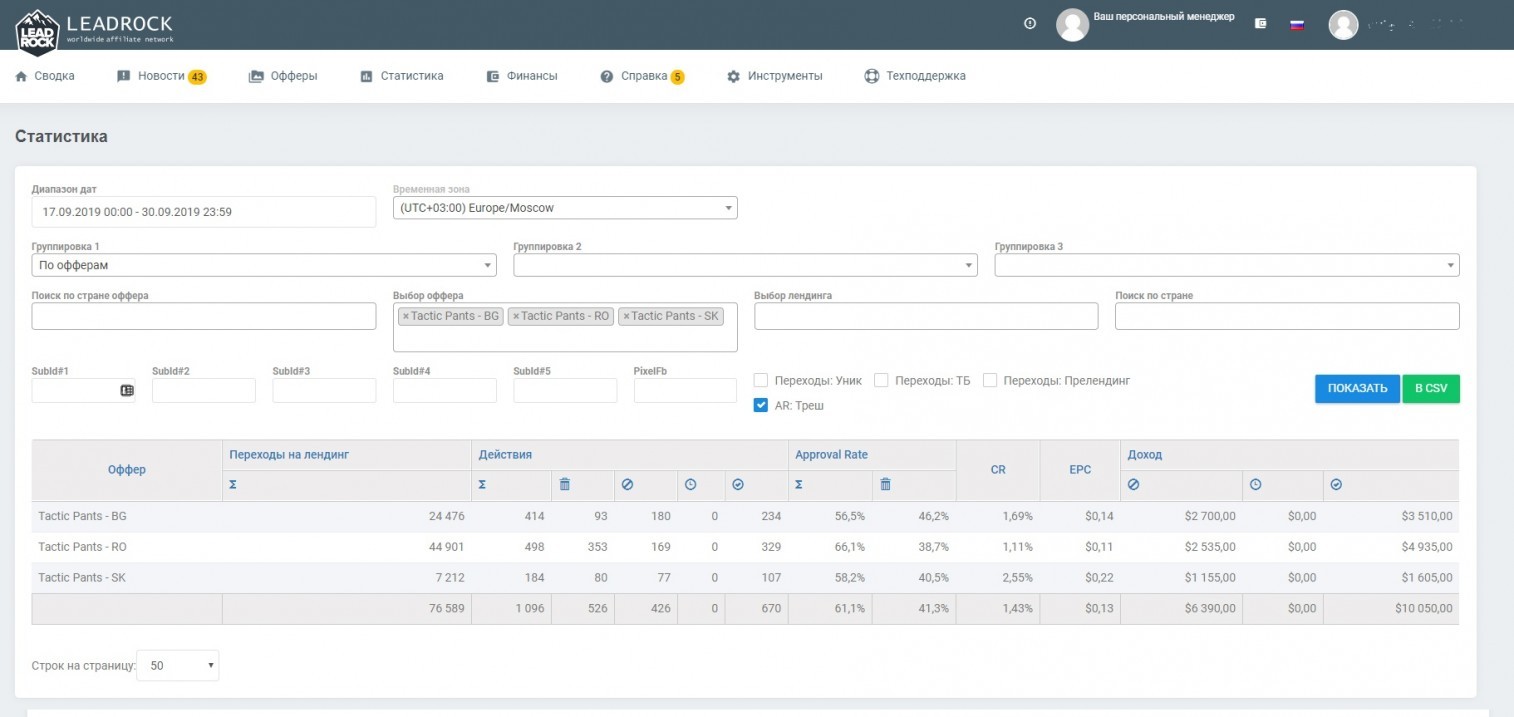Enable Переходы: Уник checkbox
The height and width of the screenshot is (717, 1514).
coord(761,380)
